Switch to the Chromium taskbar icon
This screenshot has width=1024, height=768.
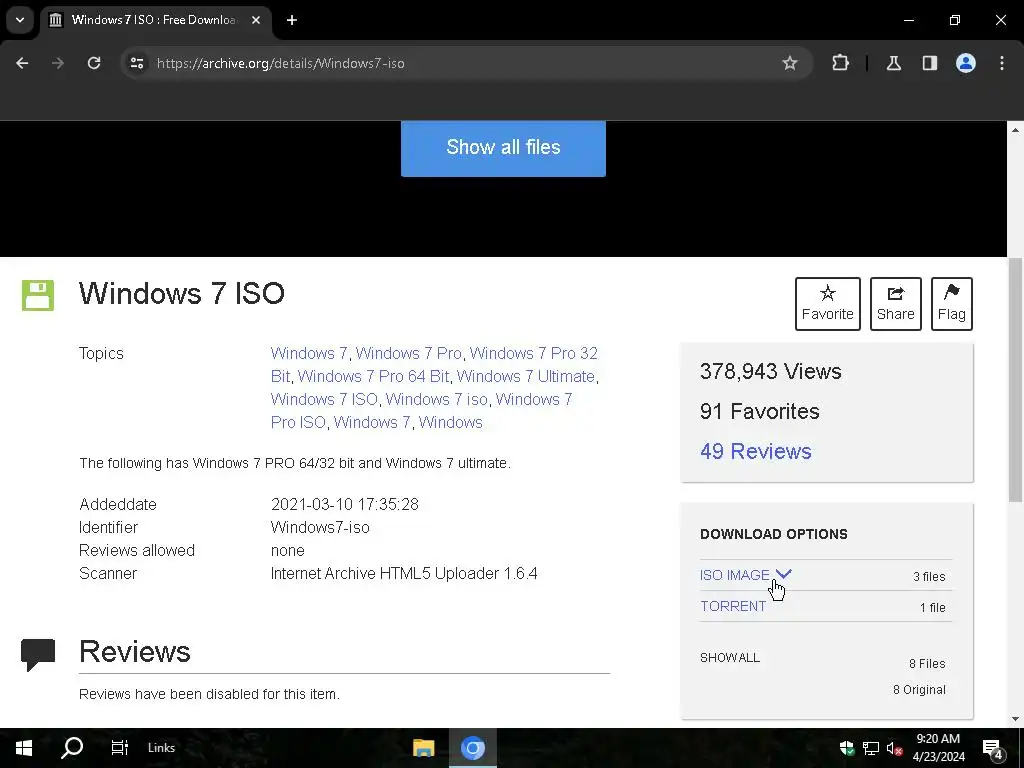coord(473,748)
